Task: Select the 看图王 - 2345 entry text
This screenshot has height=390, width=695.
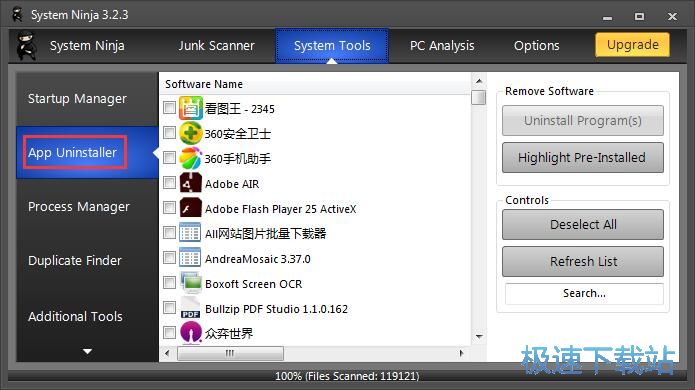Action: coord(240,109)
